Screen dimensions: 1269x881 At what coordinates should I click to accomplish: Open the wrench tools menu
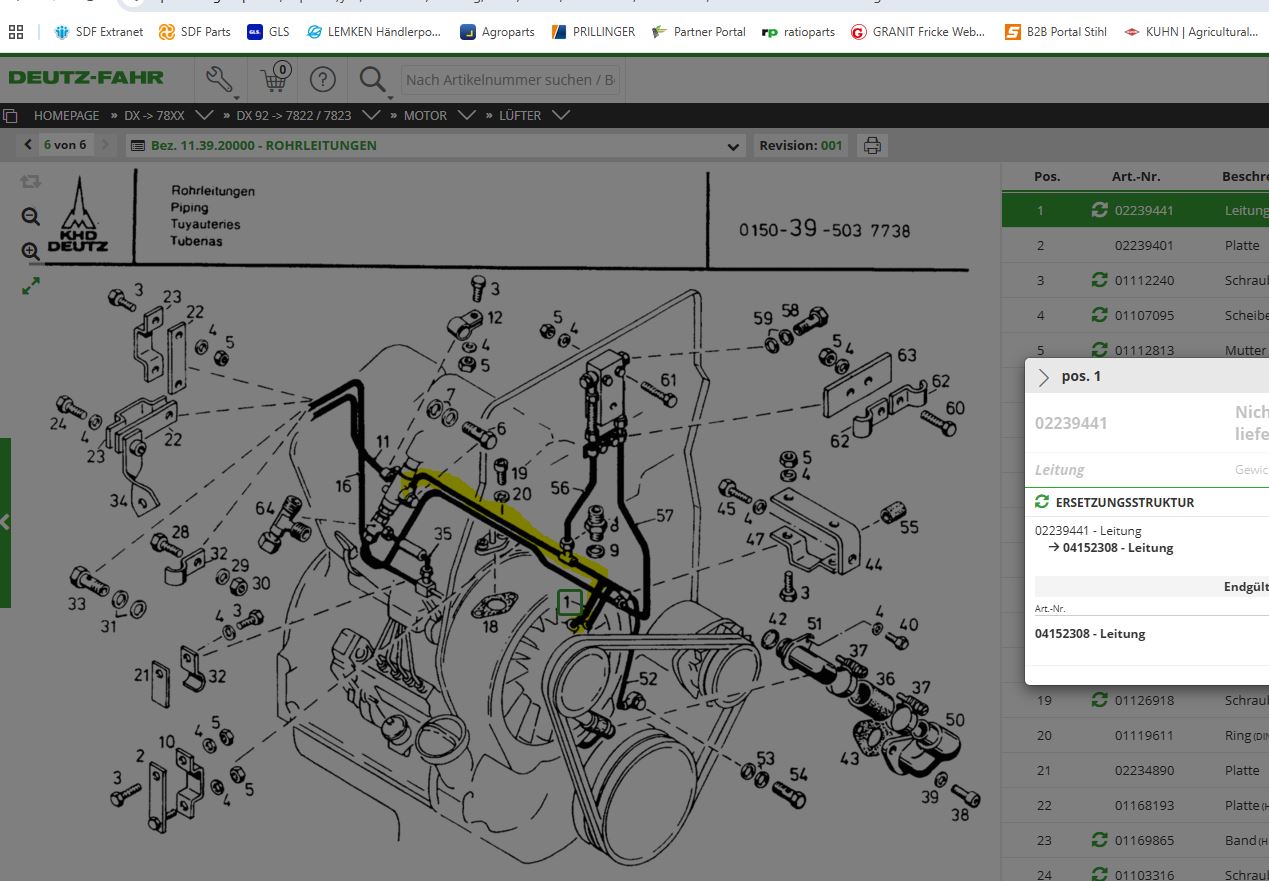[x=220, y=79]
